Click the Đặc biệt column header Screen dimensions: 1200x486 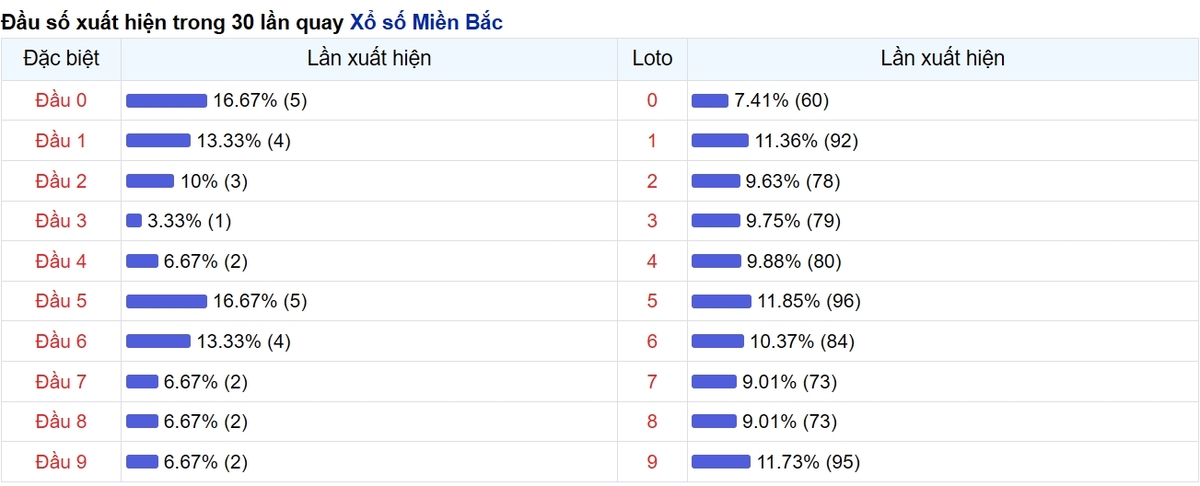pyautogui.click(x=61, y=59)
